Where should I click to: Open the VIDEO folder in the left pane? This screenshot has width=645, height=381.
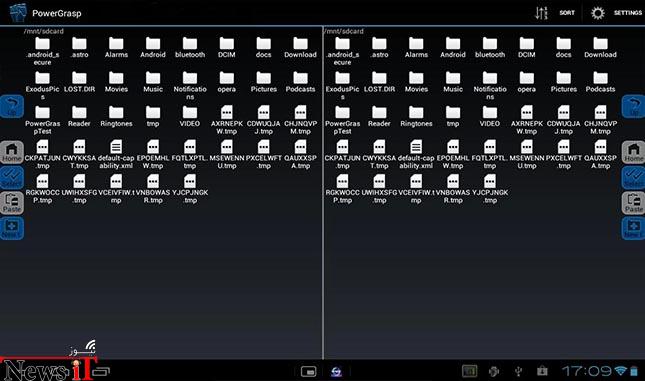[x=190, y=117]
